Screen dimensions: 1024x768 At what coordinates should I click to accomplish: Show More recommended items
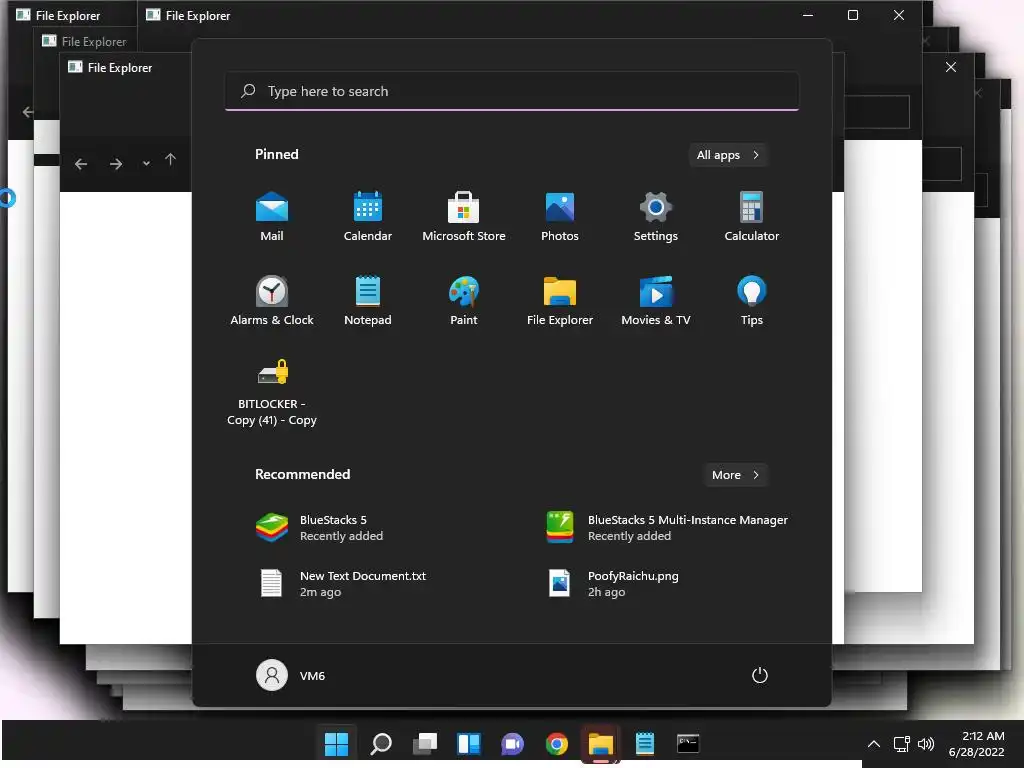pyautogui.click(x=735, y=475)
